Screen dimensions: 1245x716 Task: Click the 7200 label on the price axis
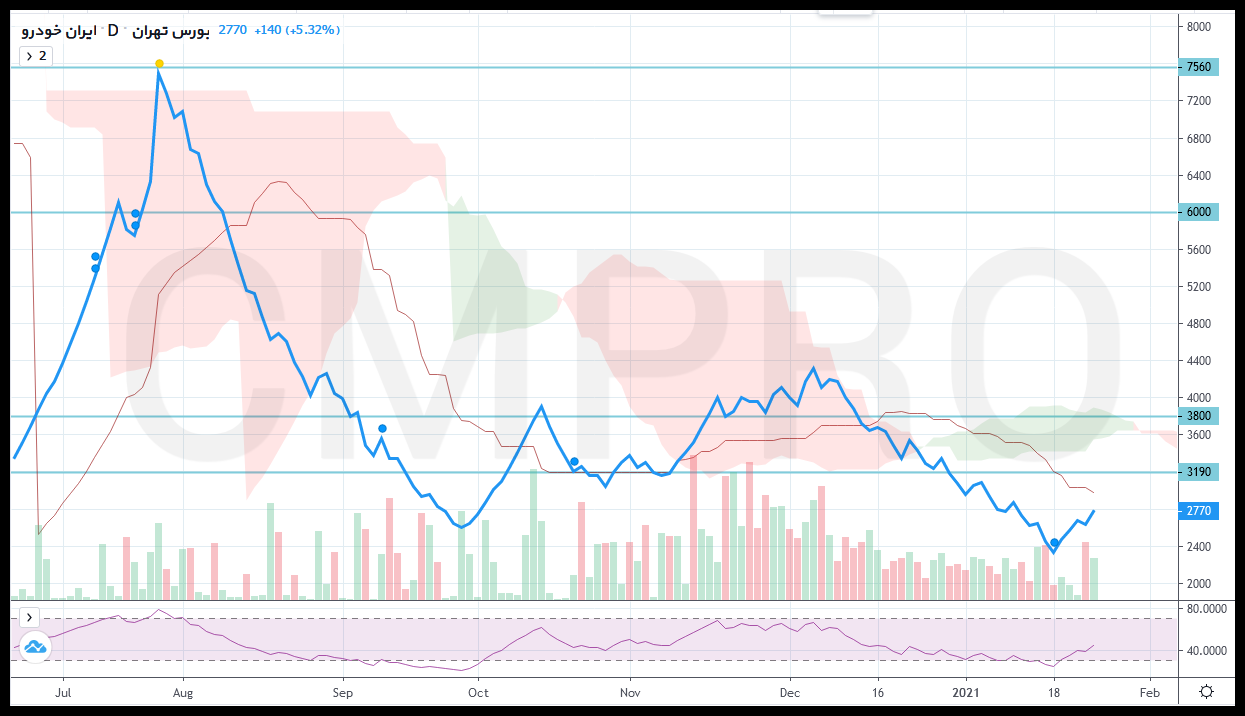1200,101
